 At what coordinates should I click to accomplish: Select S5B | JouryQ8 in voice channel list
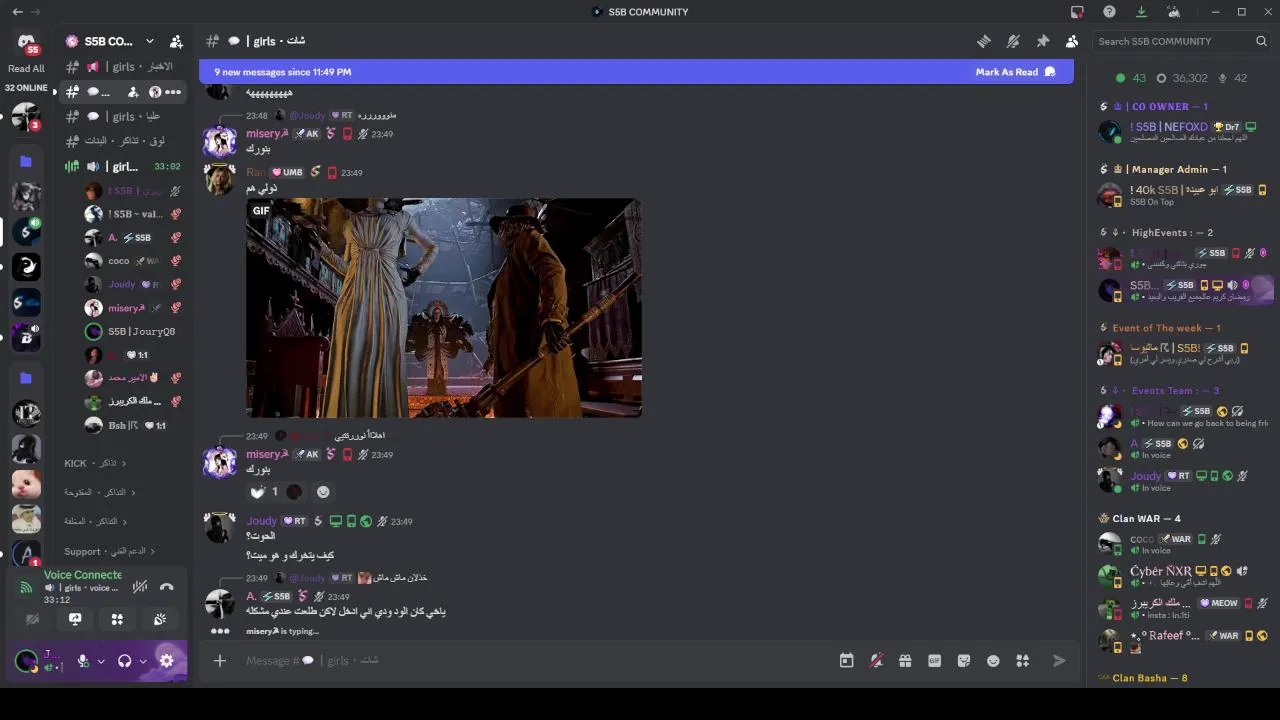coord(132,331)
